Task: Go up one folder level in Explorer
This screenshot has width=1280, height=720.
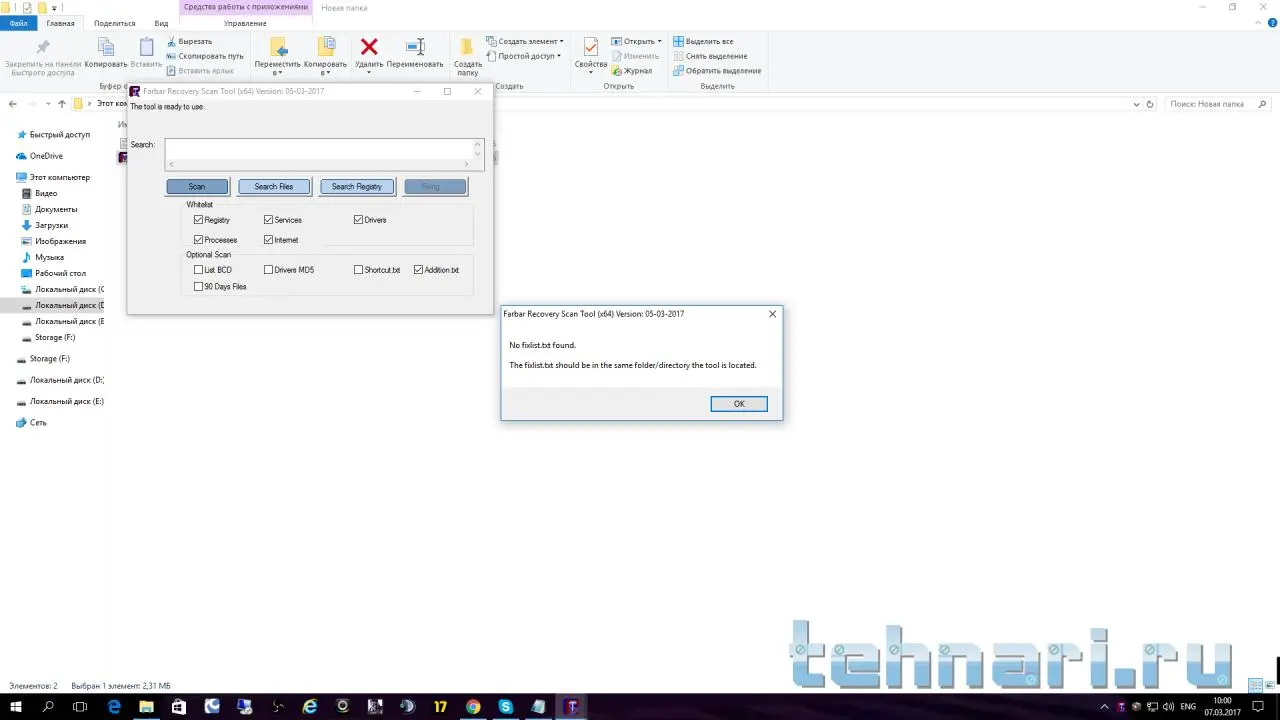Action: (61, 104)
